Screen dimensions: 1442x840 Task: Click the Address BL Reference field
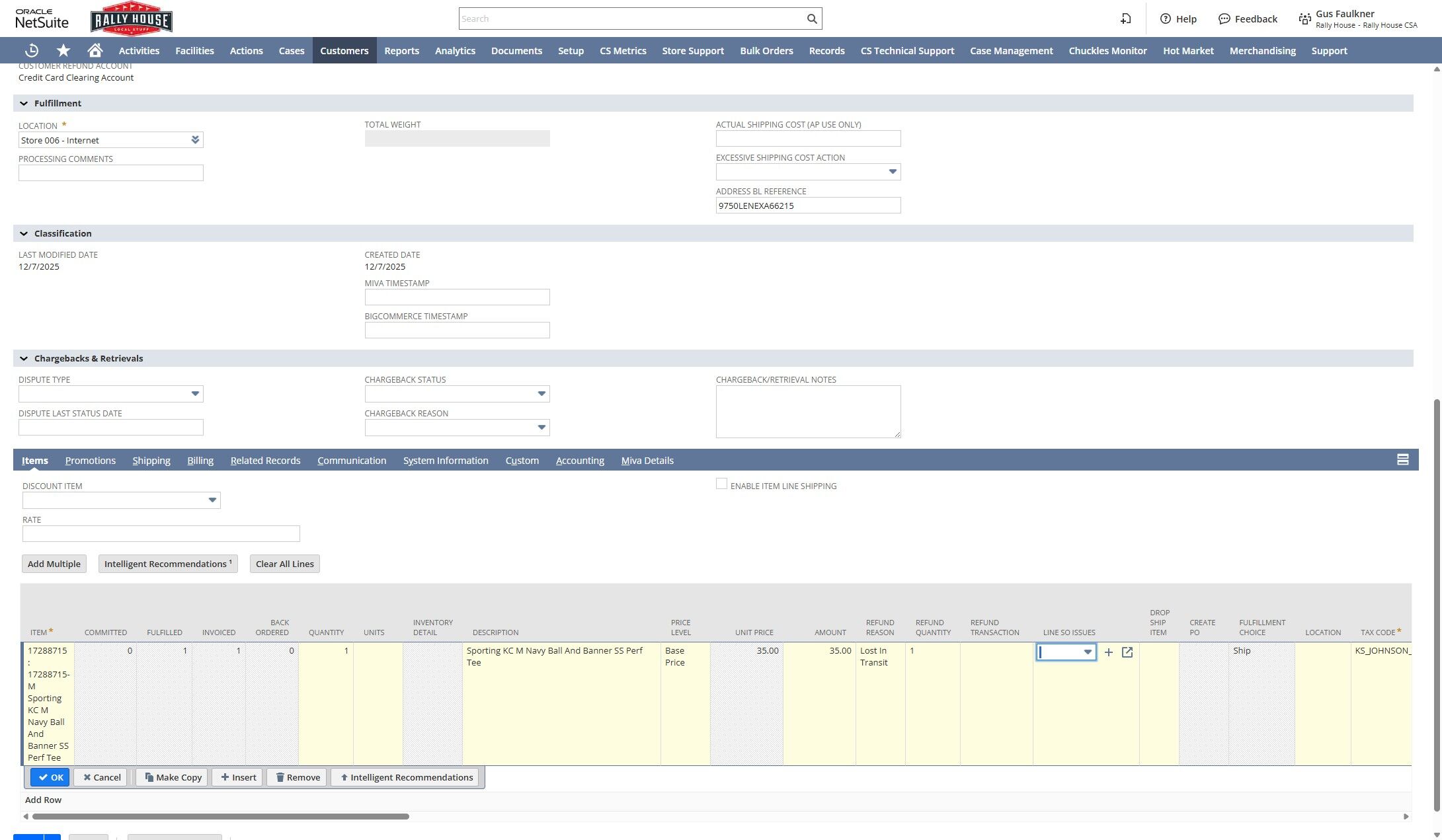808,206
